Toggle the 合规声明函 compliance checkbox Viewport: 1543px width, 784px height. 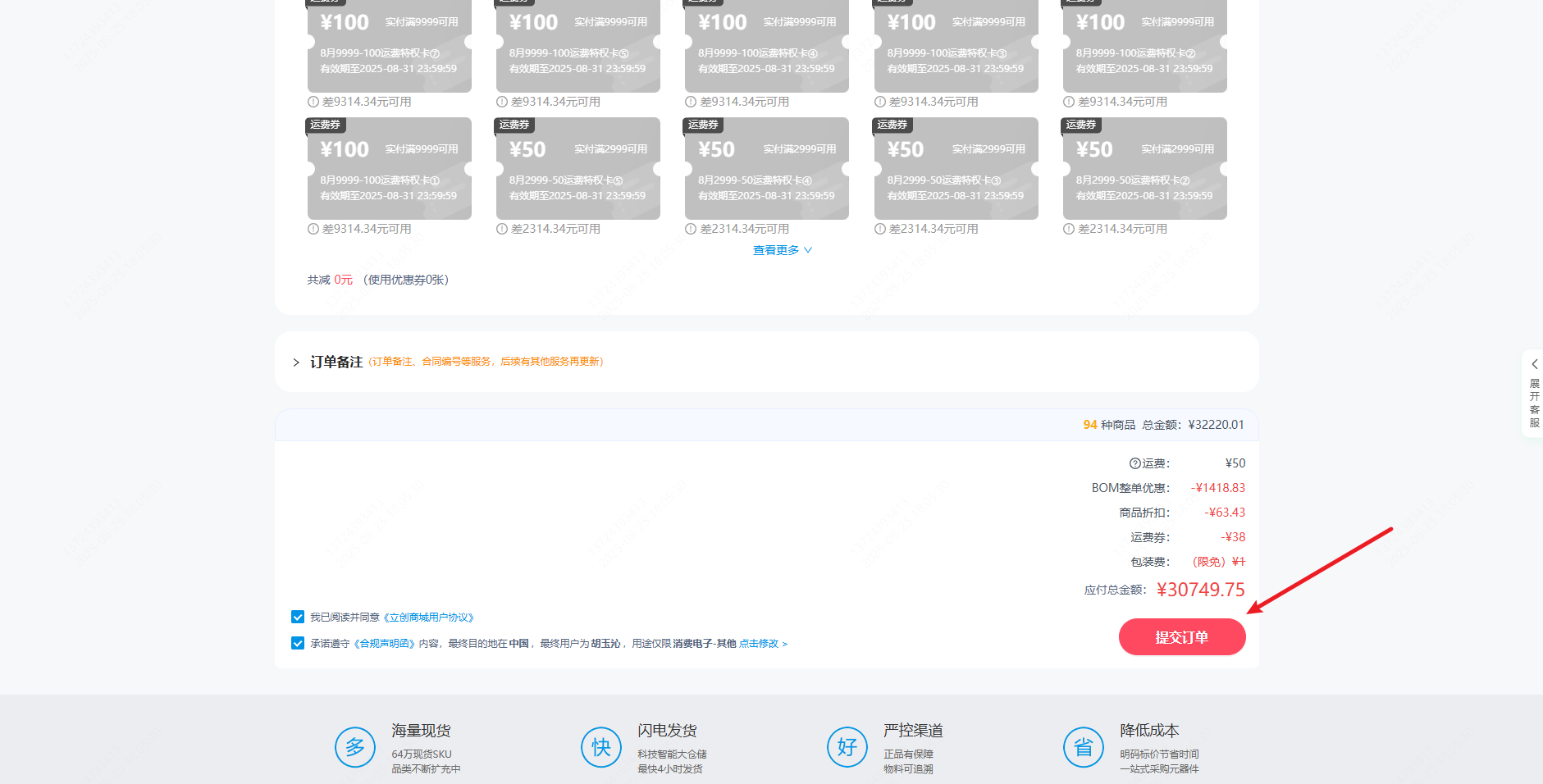pyautogui.click(x=298, y=643)
